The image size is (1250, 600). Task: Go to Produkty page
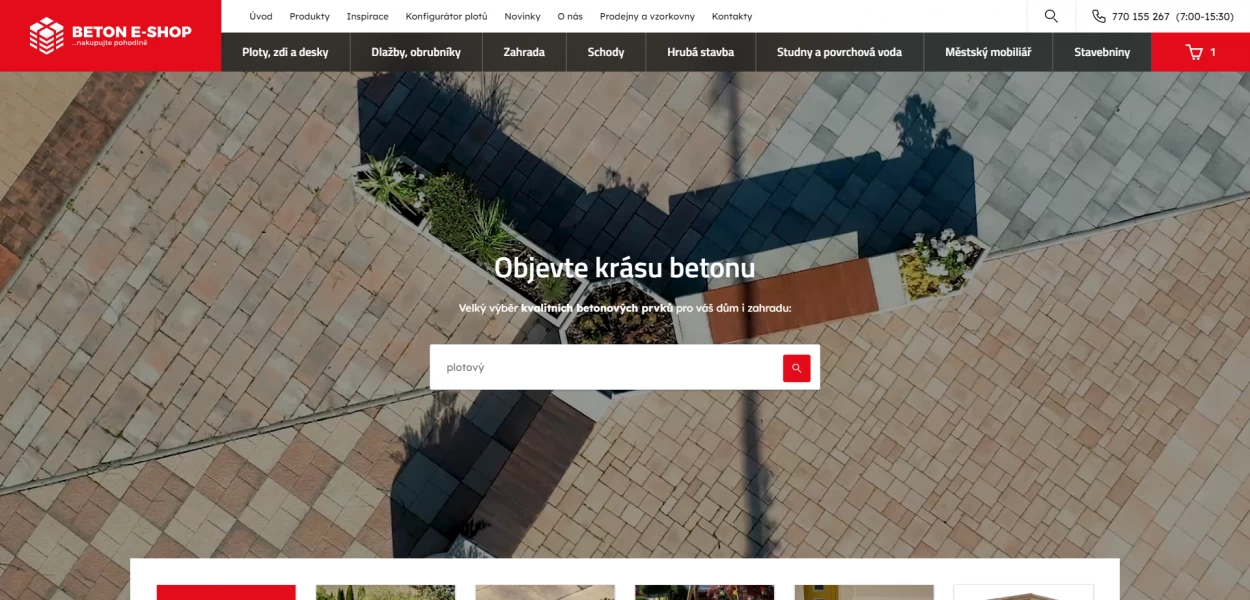point(309,16)
